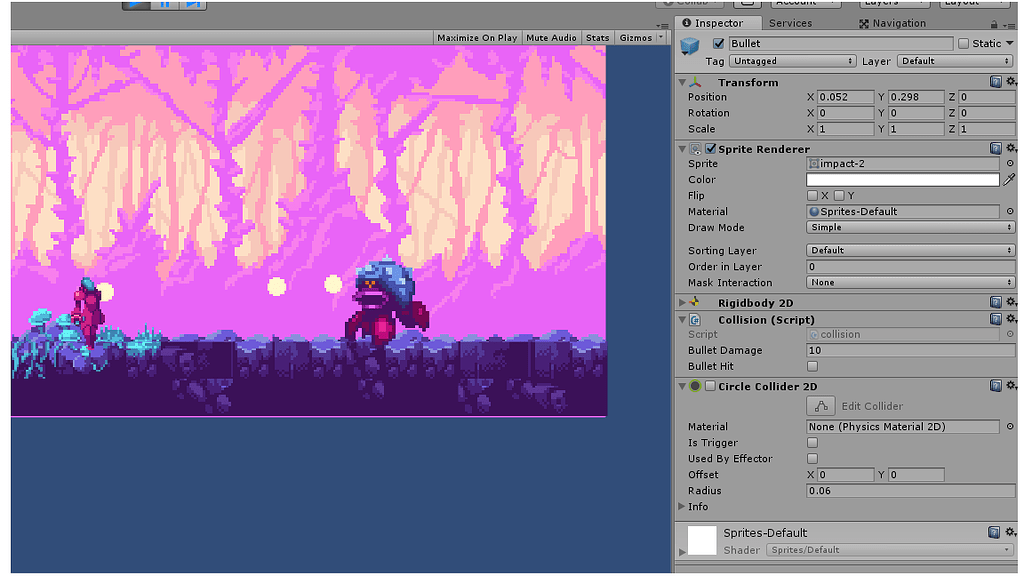Viewport: 1024px width, 576px height.
Task: Click the Inspector panel lock icon
Action: pos(992,23)
